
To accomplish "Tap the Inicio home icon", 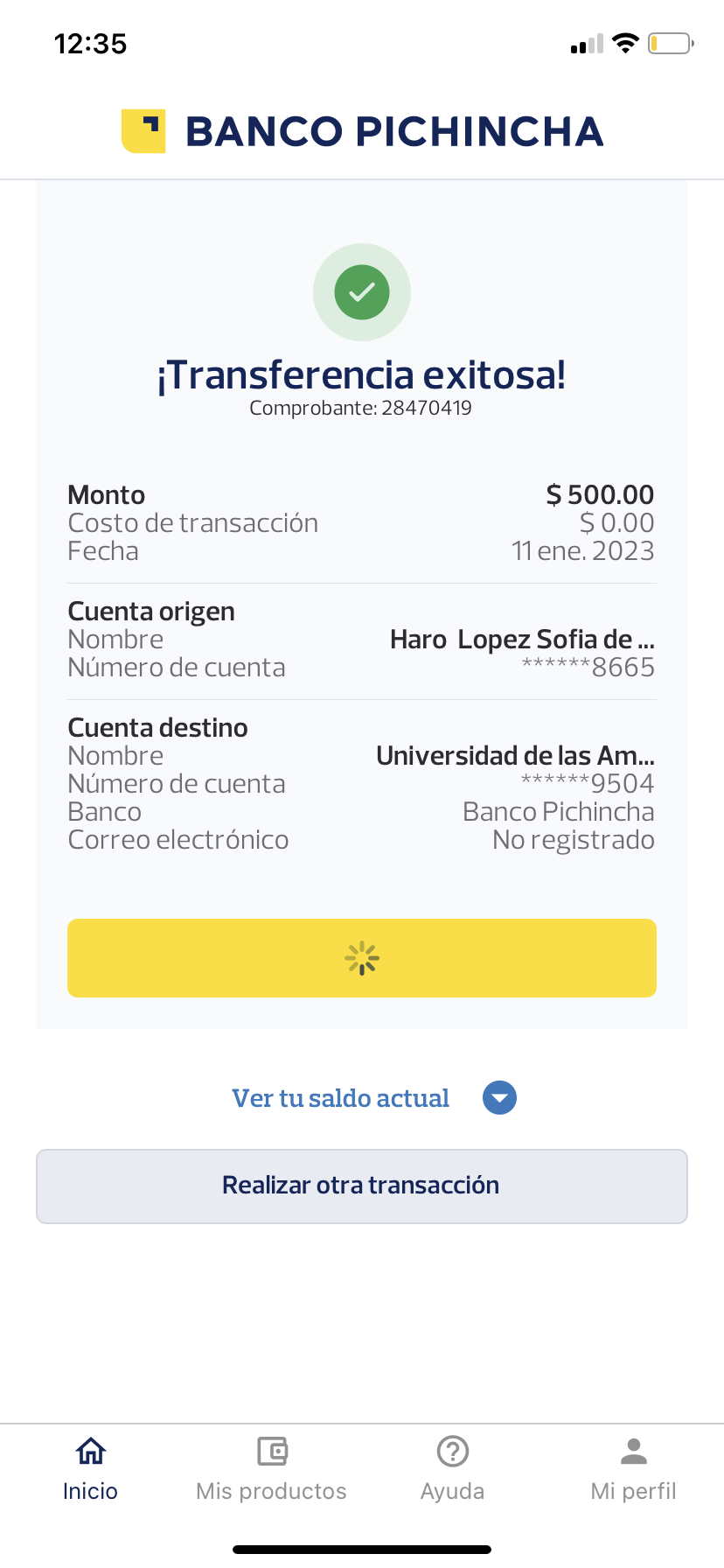I will tap(91, 1451).
